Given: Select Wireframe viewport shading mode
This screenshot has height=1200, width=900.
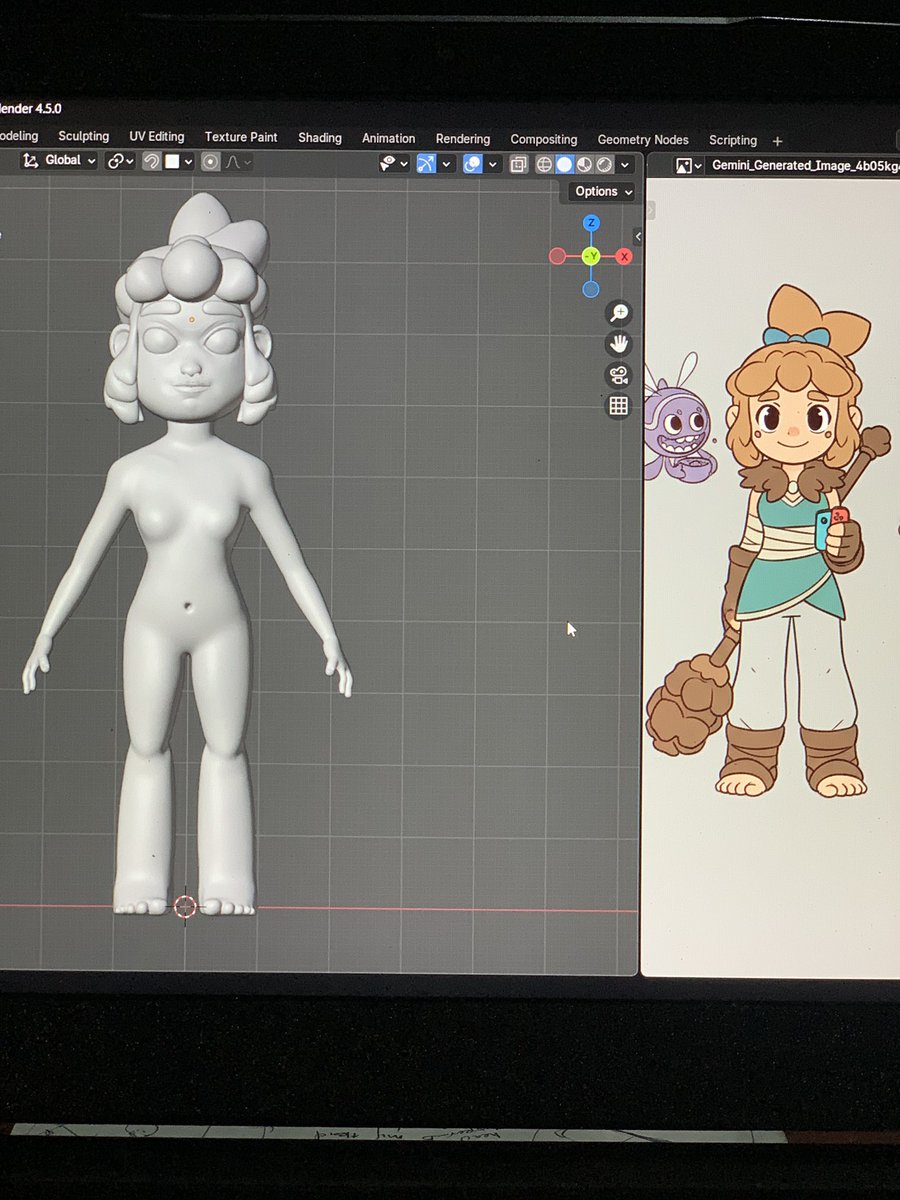Looking at the screenshot, I should tap(545, 164).
